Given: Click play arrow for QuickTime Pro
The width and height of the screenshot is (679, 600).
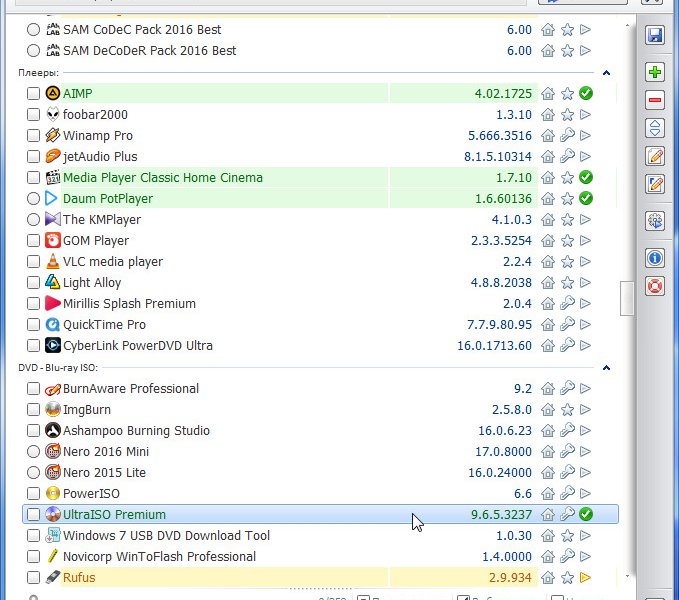Looking at the screenshot, I should point(585,324).
